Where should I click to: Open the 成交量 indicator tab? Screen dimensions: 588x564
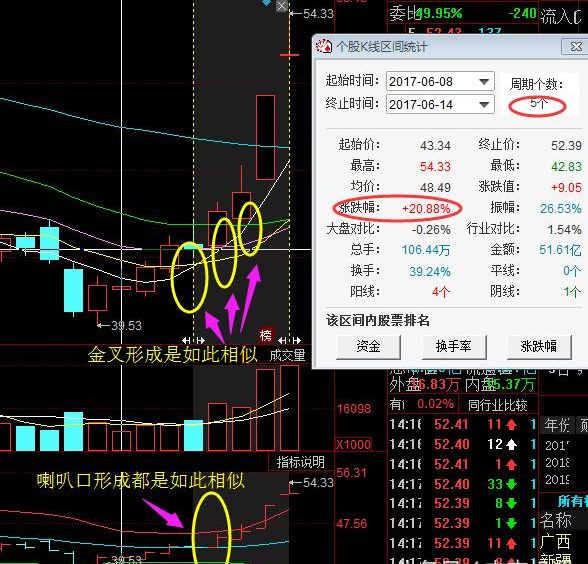pos(287,355)
